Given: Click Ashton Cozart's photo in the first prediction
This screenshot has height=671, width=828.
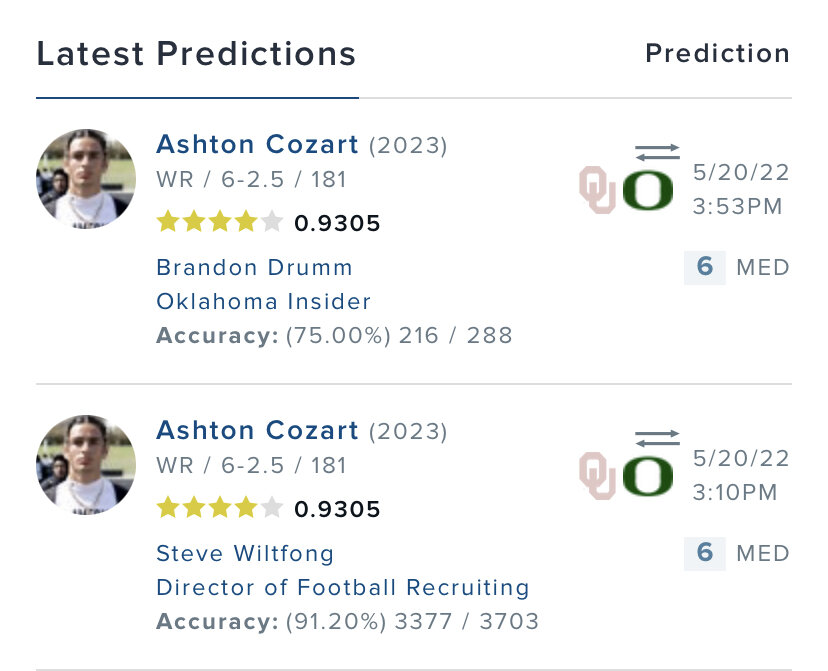Looking at the screenshot, I should coord(86,179).
